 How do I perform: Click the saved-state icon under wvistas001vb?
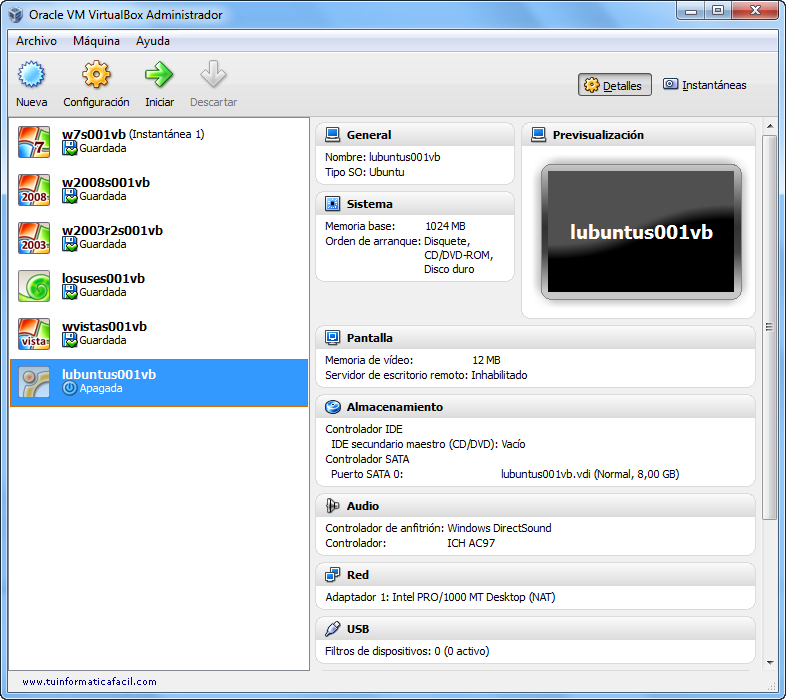point(70,340)
